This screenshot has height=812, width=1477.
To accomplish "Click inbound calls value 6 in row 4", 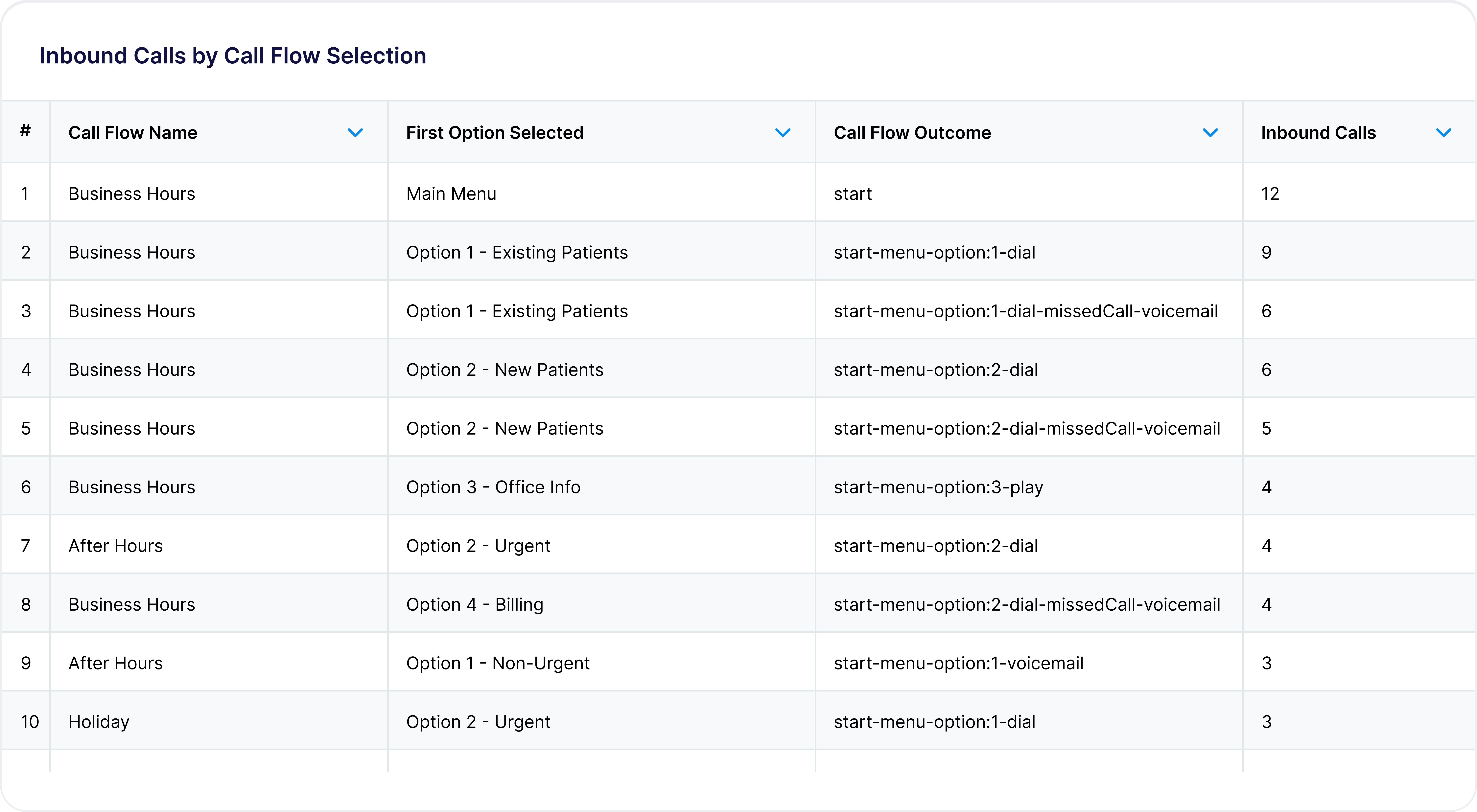I will (x=1267, y=370).
